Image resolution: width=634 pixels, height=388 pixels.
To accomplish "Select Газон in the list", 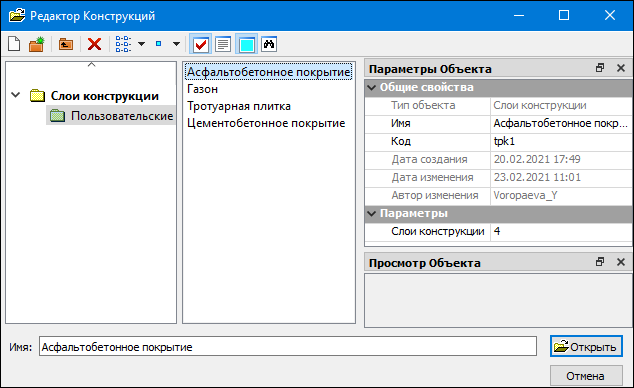I will pyautogui.click(x=202, y=89).
